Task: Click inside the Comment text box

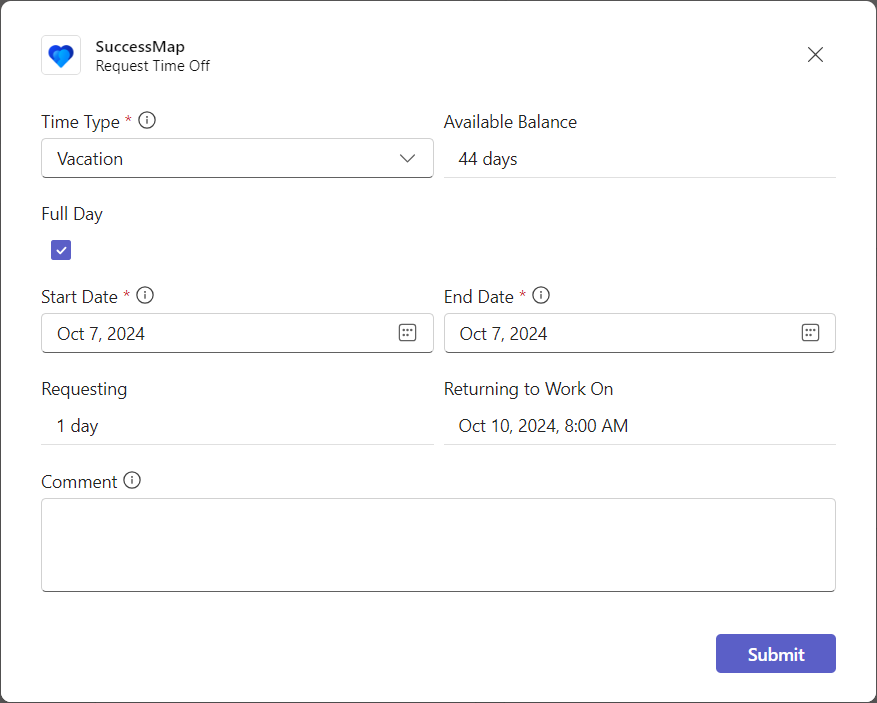Action: click(438, 545)
